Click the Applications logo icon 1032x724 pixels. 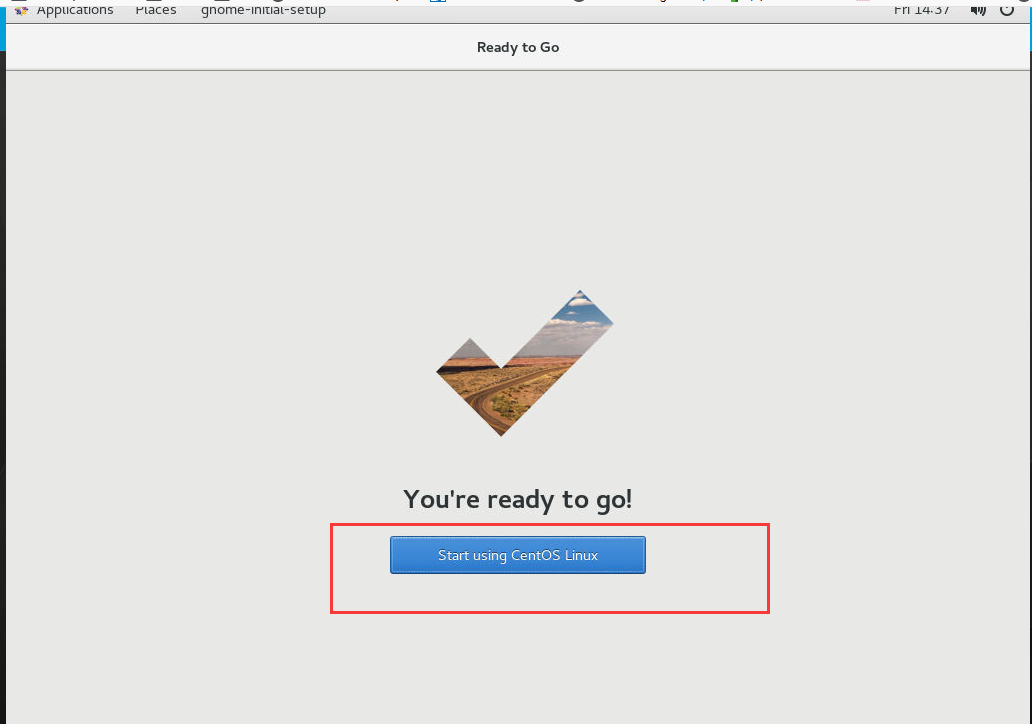tap(21, 10)
